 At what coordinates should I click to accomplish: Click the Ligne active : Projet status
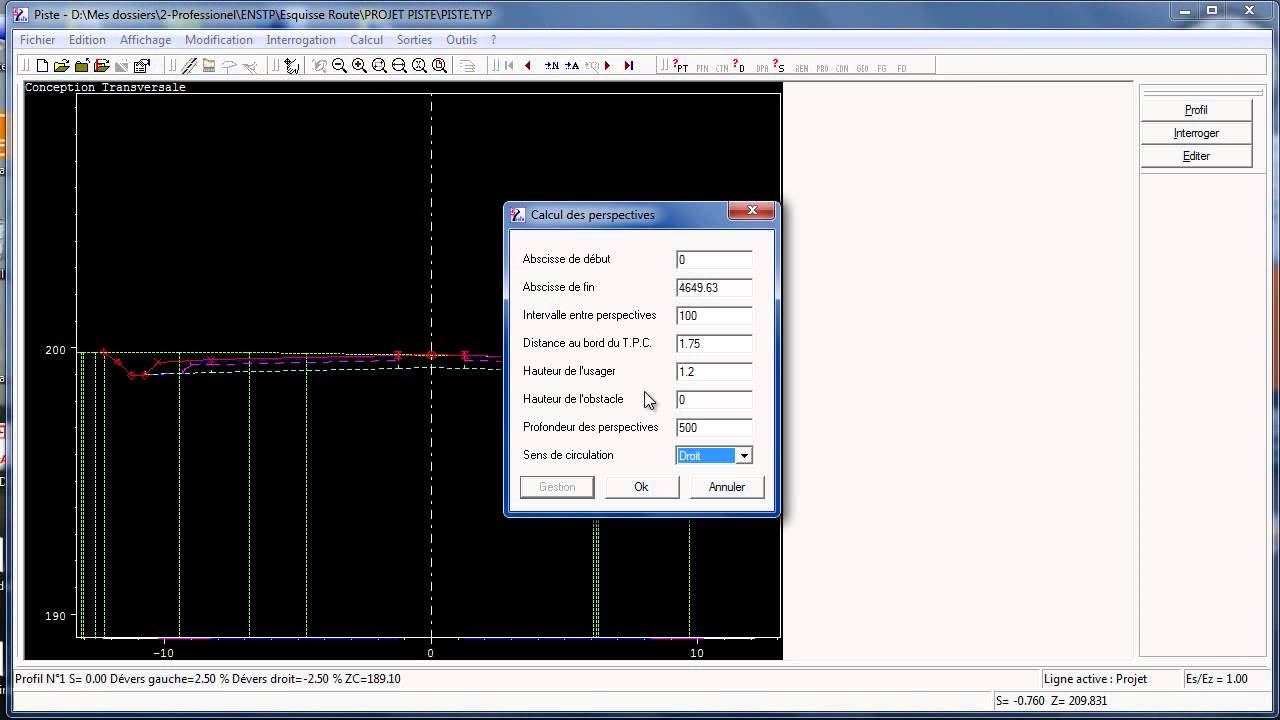1095,679
